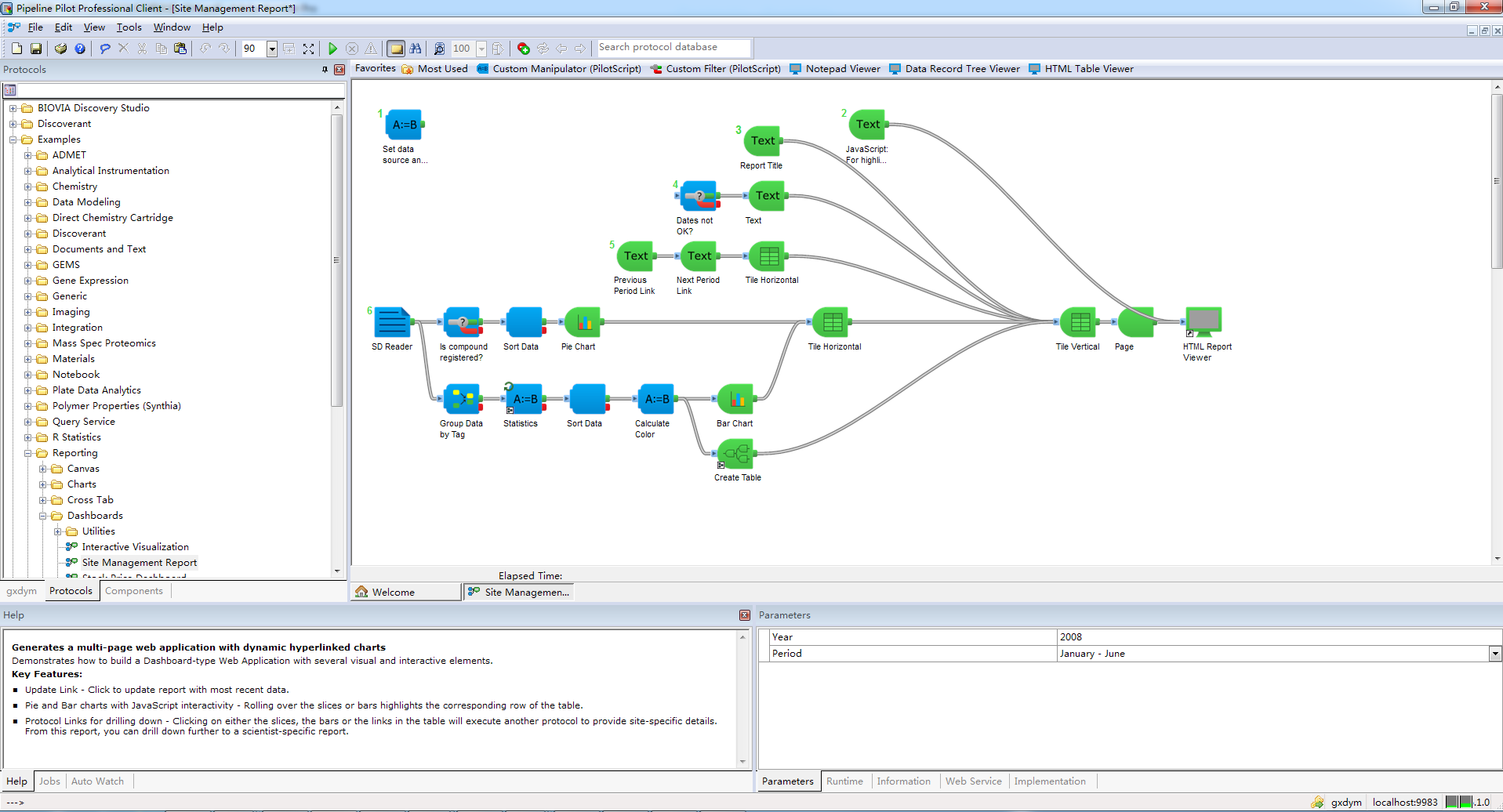Image resolution: width=1503 pixels, height=812 pixels.
Task: Switch to the Jobs tab
Action: (49, 781)
